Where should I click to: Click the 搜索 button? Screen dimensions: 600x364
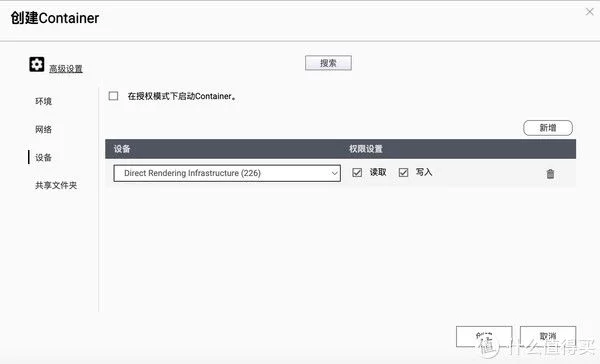pos(328,63)
